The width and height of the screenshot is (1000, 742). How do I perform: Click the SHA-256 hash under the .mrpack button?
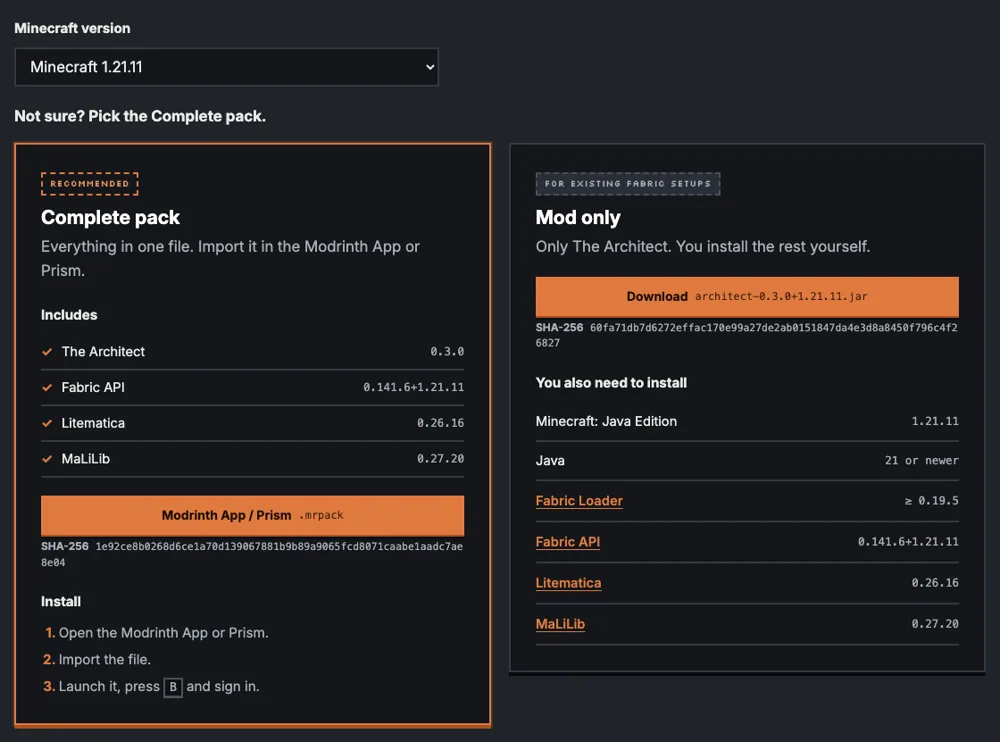pos(253,554)
